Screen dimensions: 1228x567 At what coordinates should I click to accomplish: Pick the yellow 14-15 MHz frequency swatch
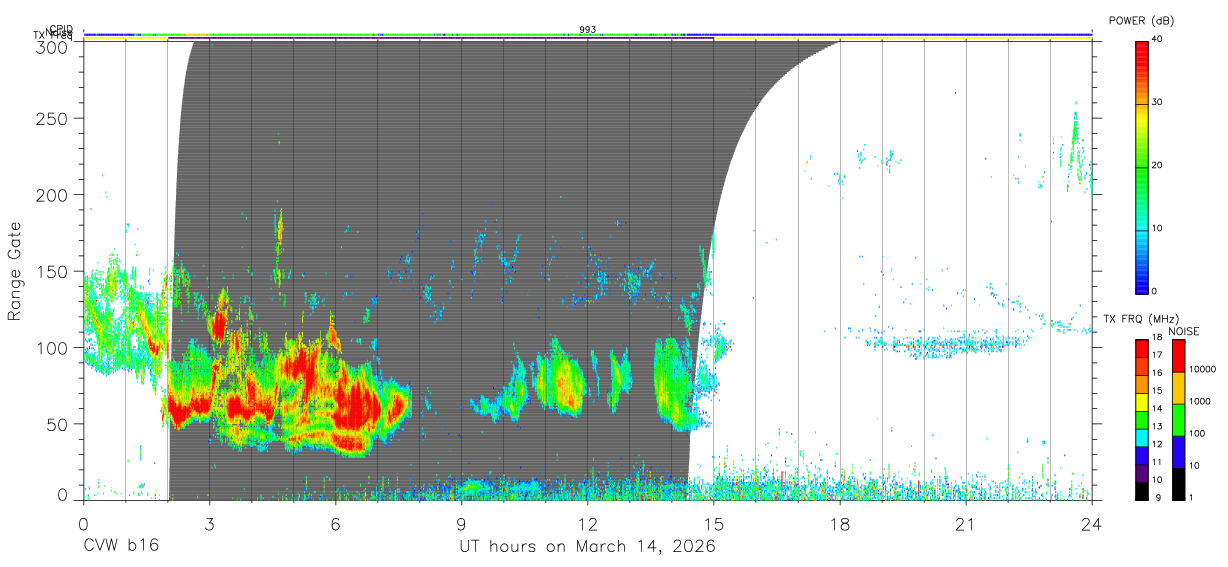(1141, 401)
